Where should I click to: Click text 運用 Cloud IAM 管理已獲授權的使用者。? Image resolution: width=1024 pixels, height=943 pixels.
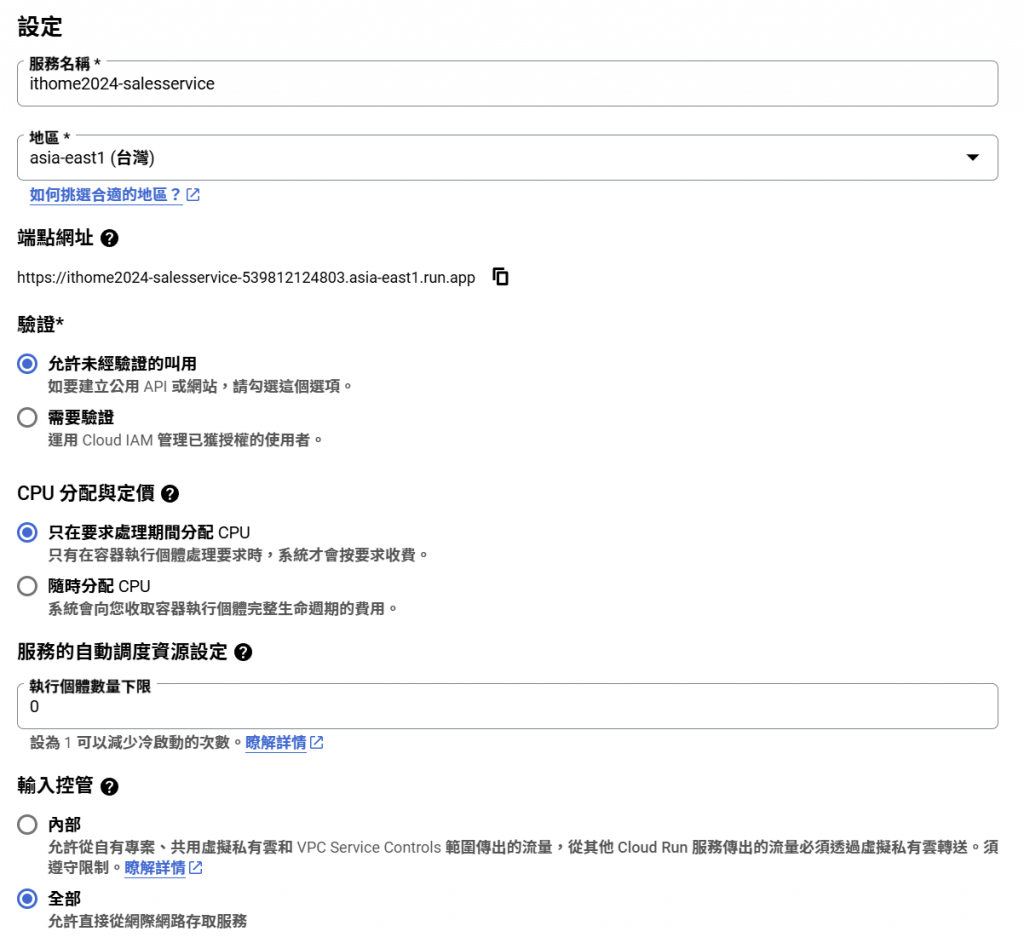[x=185, y=440]
